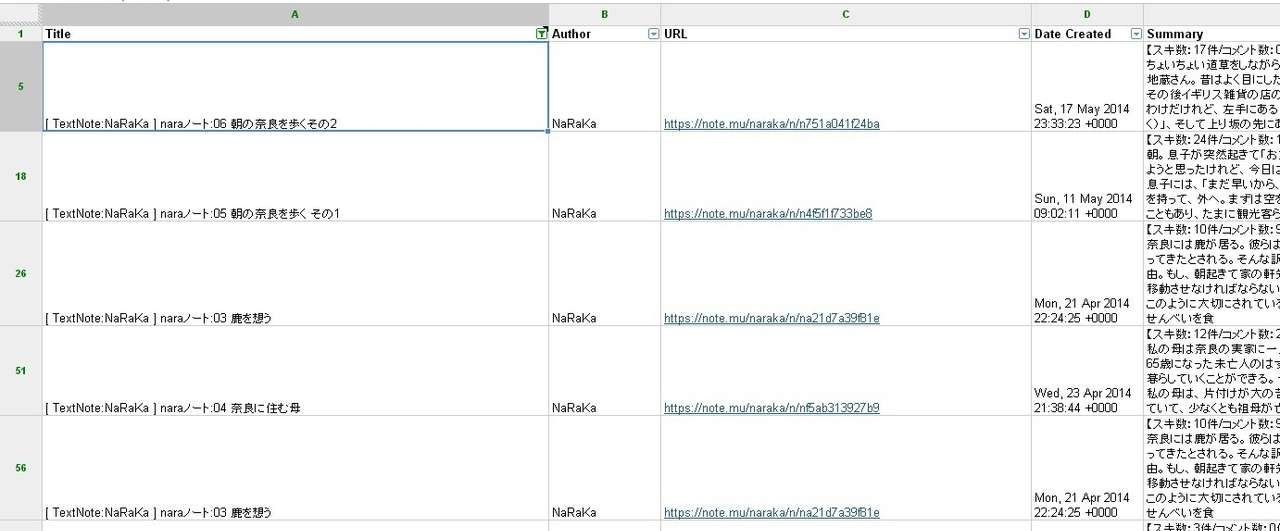Select title cell 'naraノート:06 朝の奈良を歩くその2'
This screenshot has width=1280, height=531.
[x=295, y=87]
